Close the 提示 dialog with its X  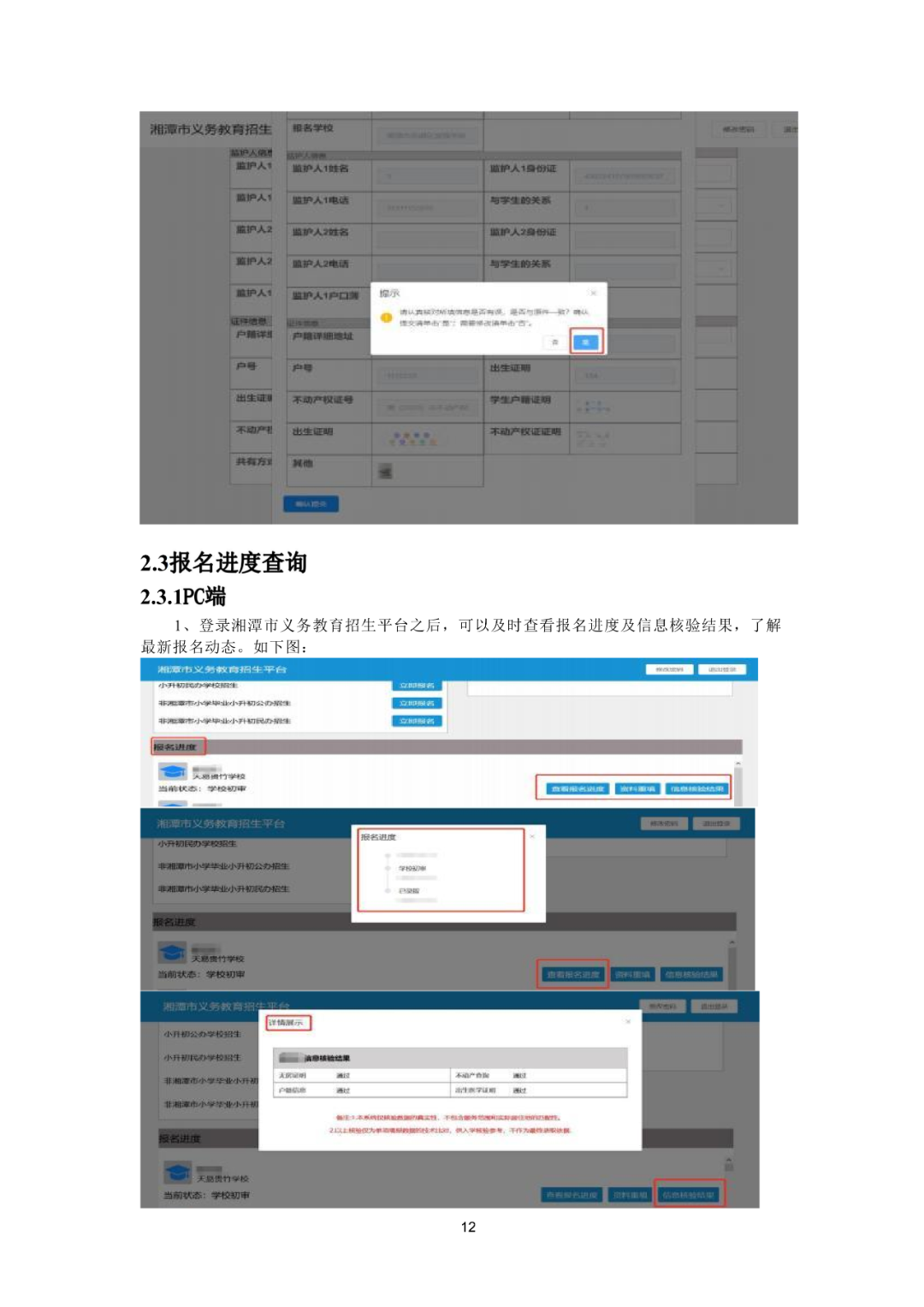pyautogui.click(x=594, y=293)
